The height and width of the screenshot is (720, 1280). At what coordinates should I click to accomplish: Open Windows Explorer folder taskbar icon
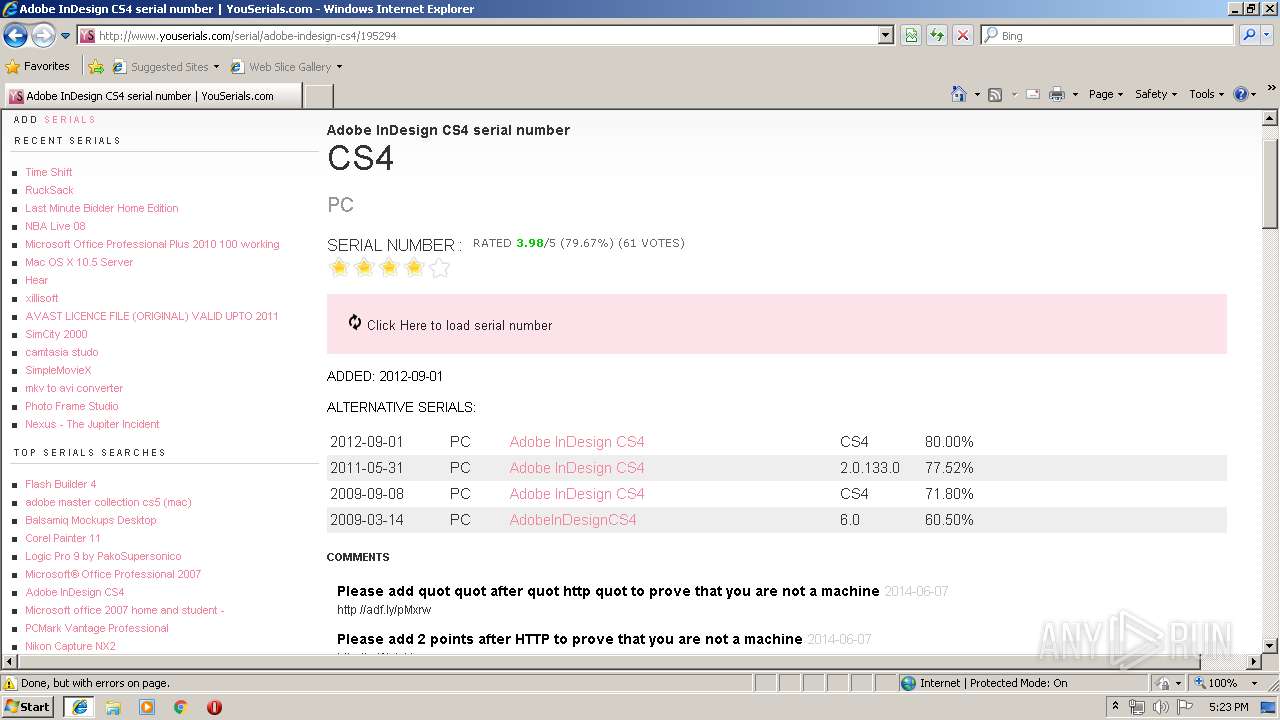pos(113,707)
